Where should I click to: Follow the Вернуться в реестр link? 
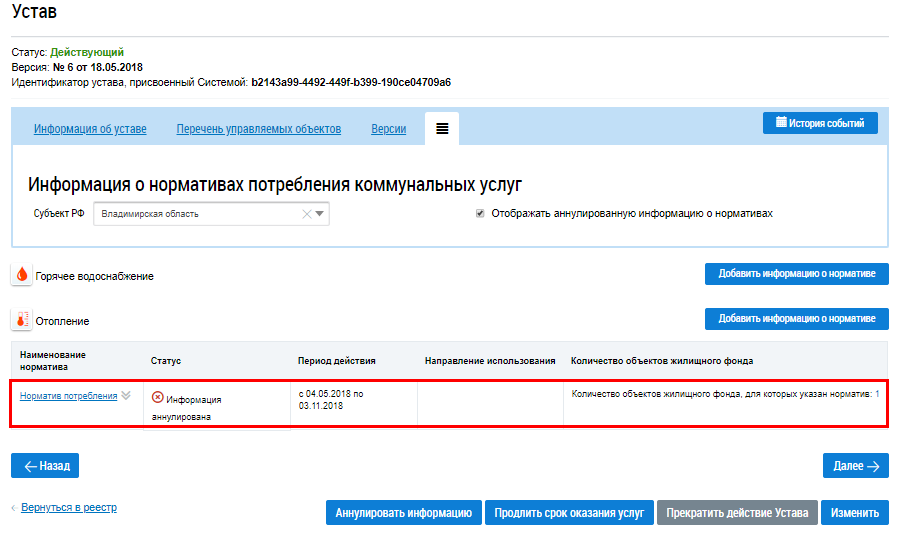68,507
